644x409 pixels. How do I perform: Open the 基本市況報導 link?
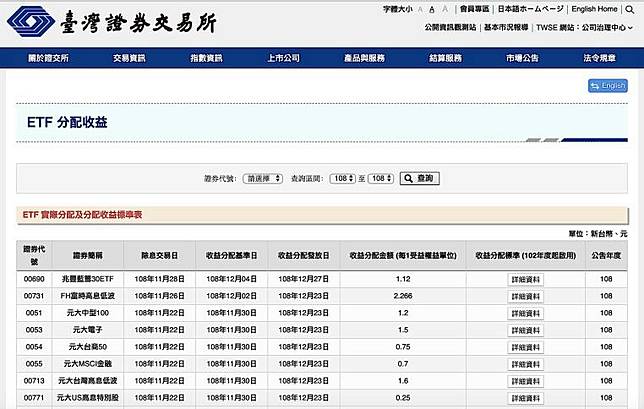[x=506, y=28]
